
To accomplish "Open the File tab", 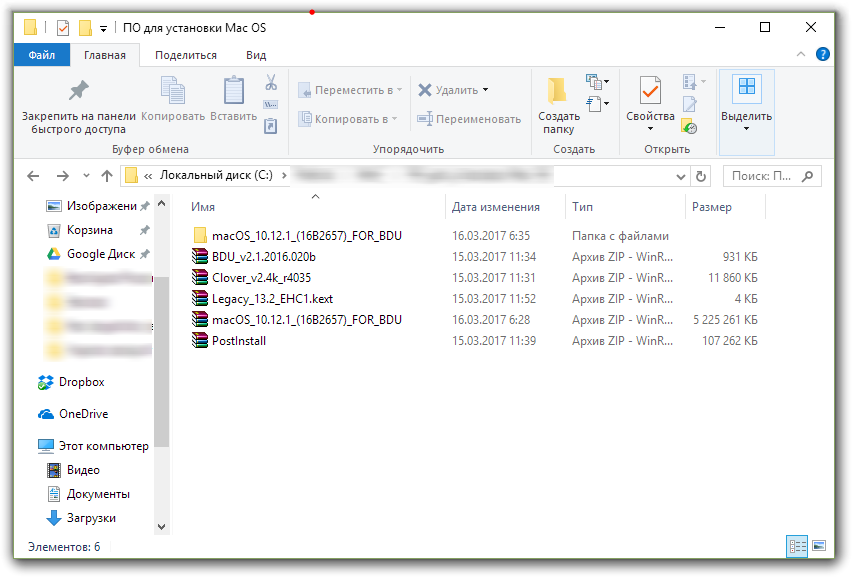I will (42, 55).
